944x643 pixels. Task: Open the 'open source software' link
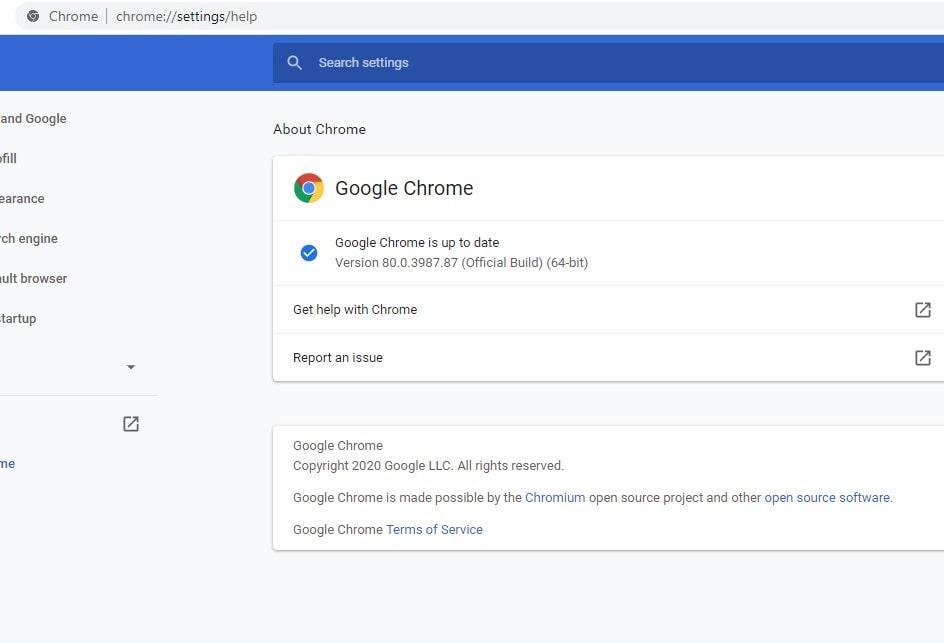pos(827,497)
